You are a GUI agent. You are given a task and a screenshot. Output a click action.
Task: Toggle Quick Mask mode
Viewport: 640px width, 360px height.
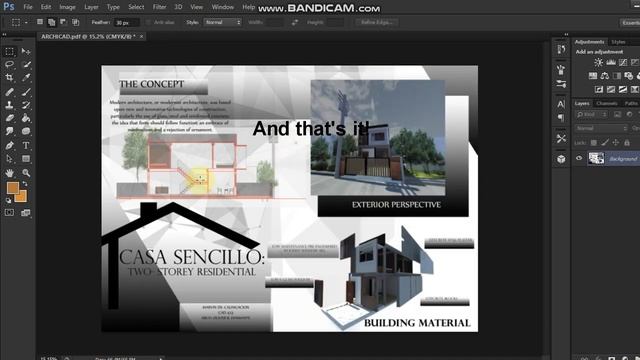tap(9, 213)
